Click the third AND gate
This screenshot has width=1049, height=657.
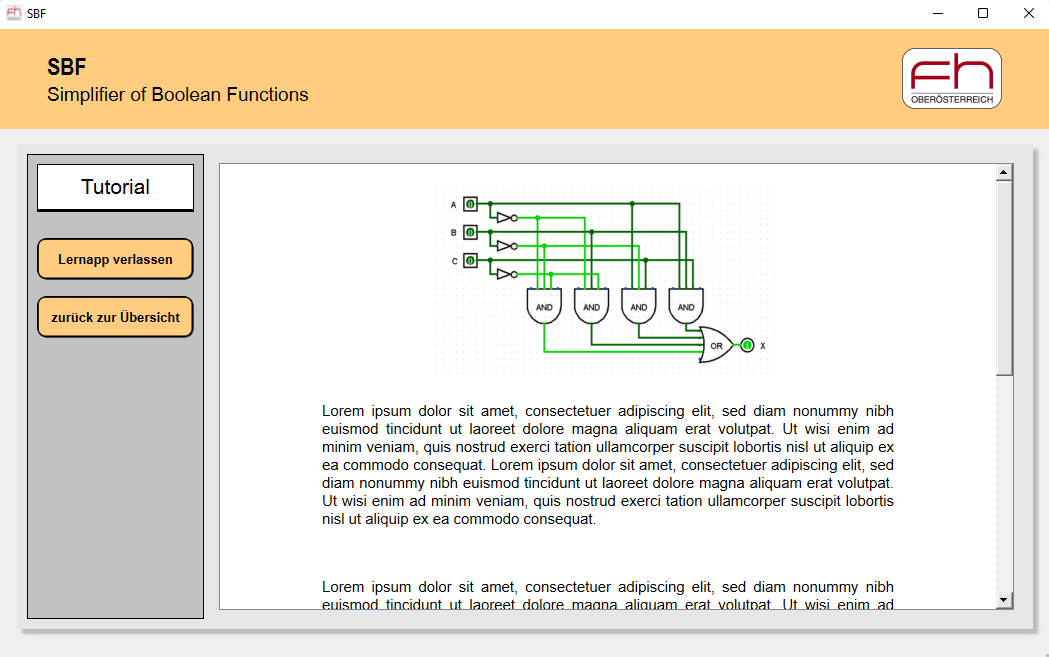[638, 308]
